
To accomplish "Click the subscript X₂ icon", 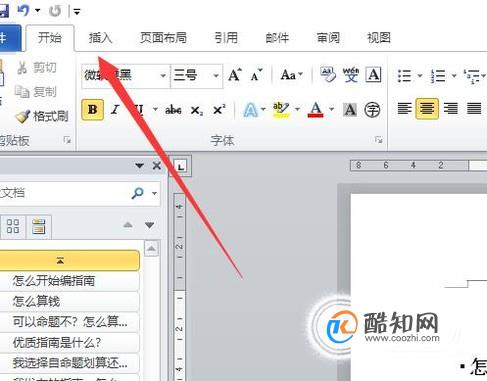I will click(197, 110).
